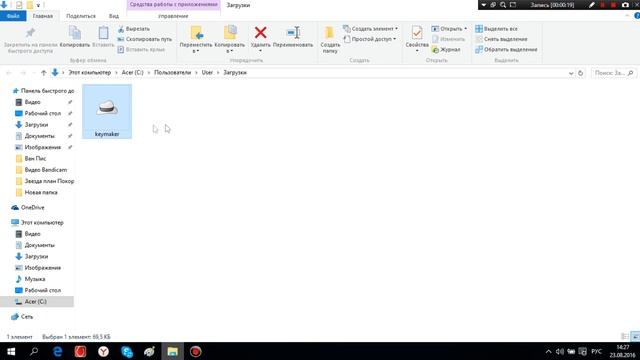
Task: Click the Rename (Переименовать) icon
Action: 293,33
